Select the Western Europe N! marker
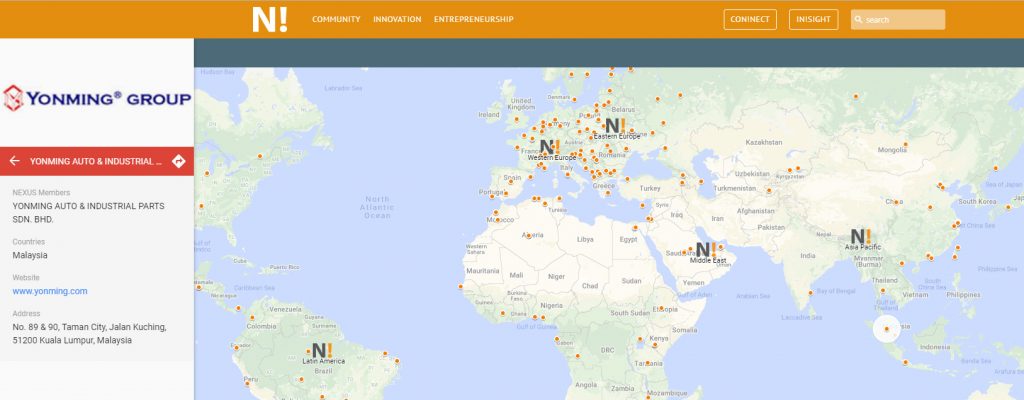The image size is (1024, 400). [x=549, y=147]
